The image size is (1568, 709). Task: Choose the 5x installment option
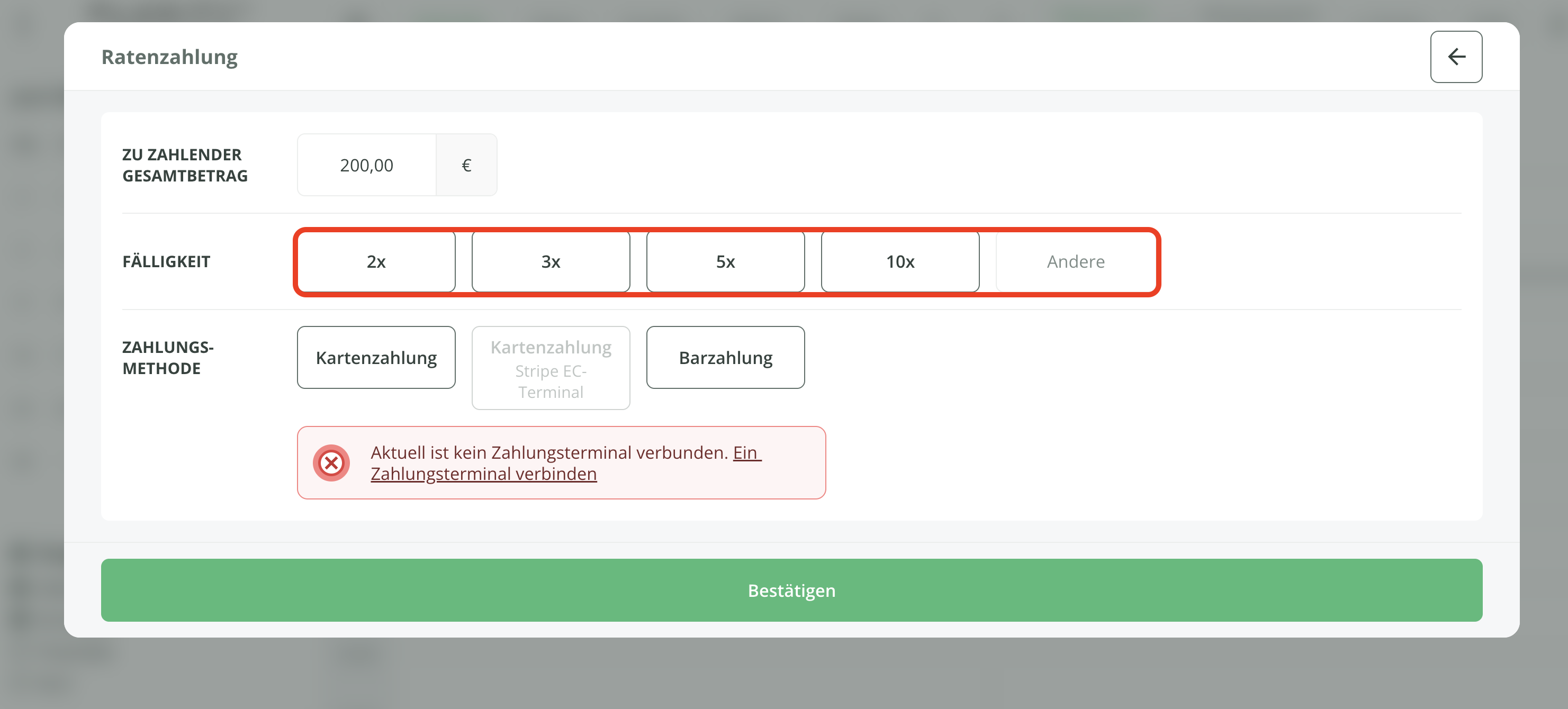(725, 262)
